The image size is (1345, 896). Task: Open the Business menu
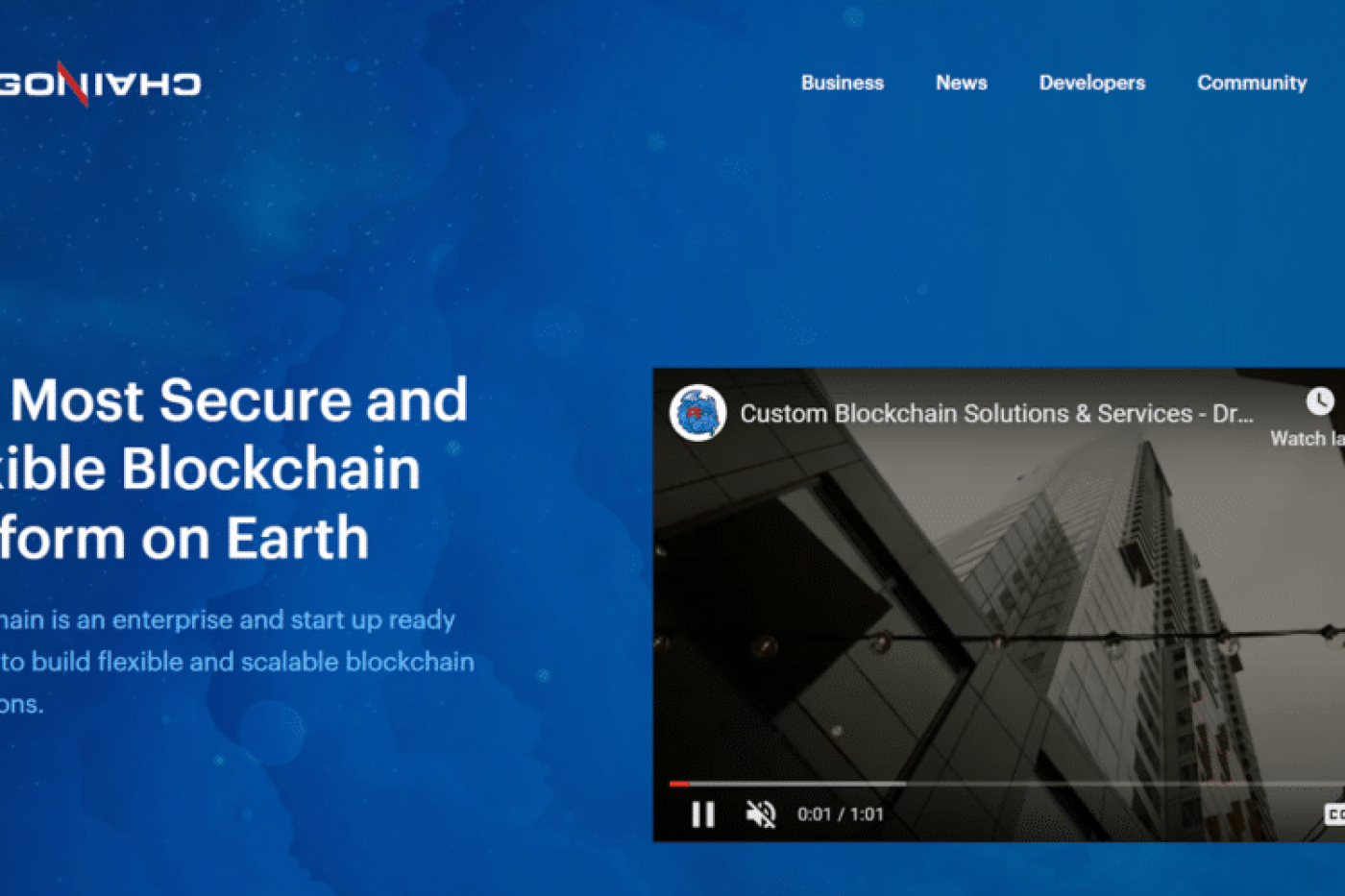[843, 84]
